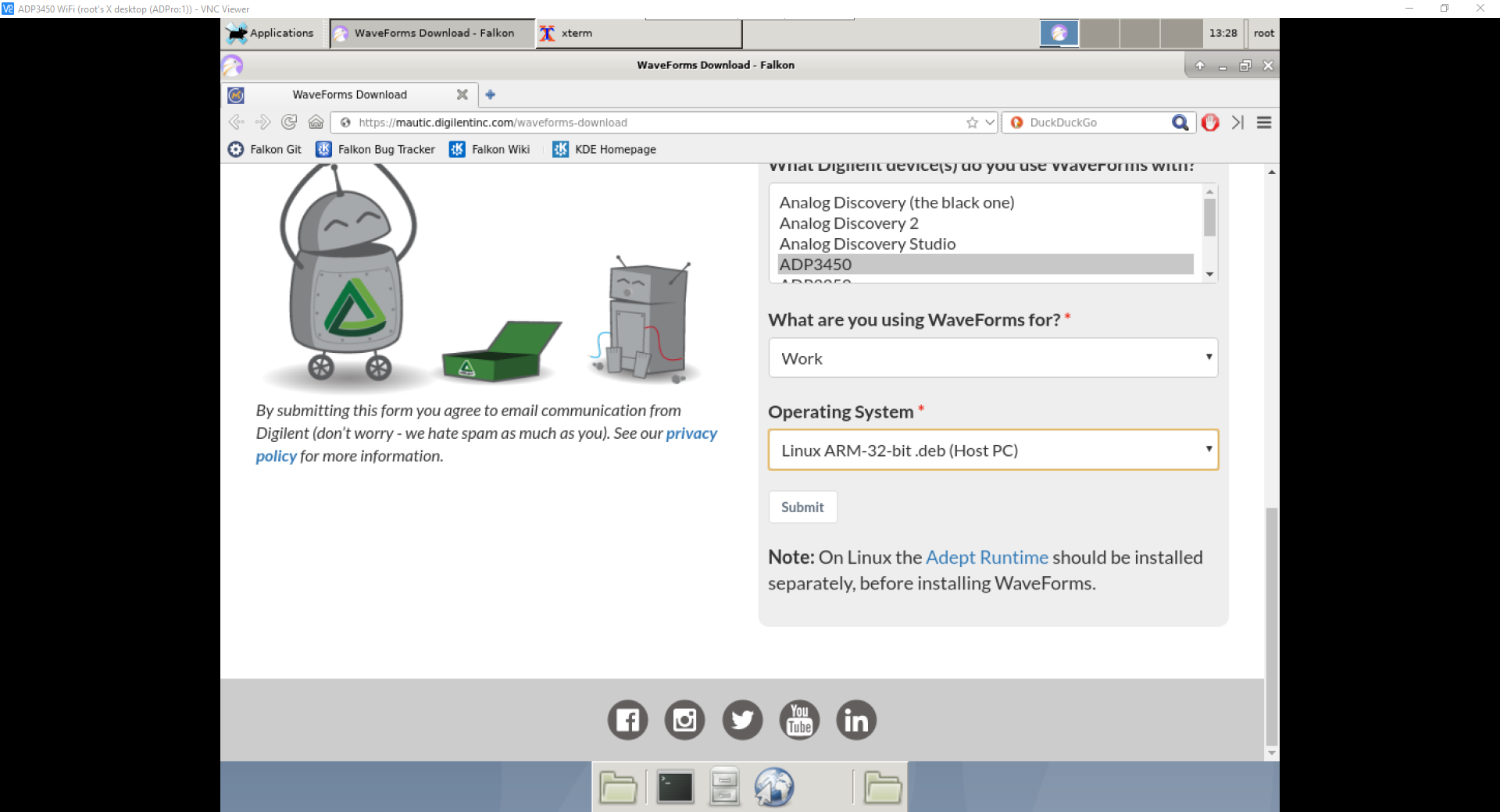Screen dimensions: 1500x812
Task: Select Analog Discovery Studio in list
Action: click(x=985, y=244)
